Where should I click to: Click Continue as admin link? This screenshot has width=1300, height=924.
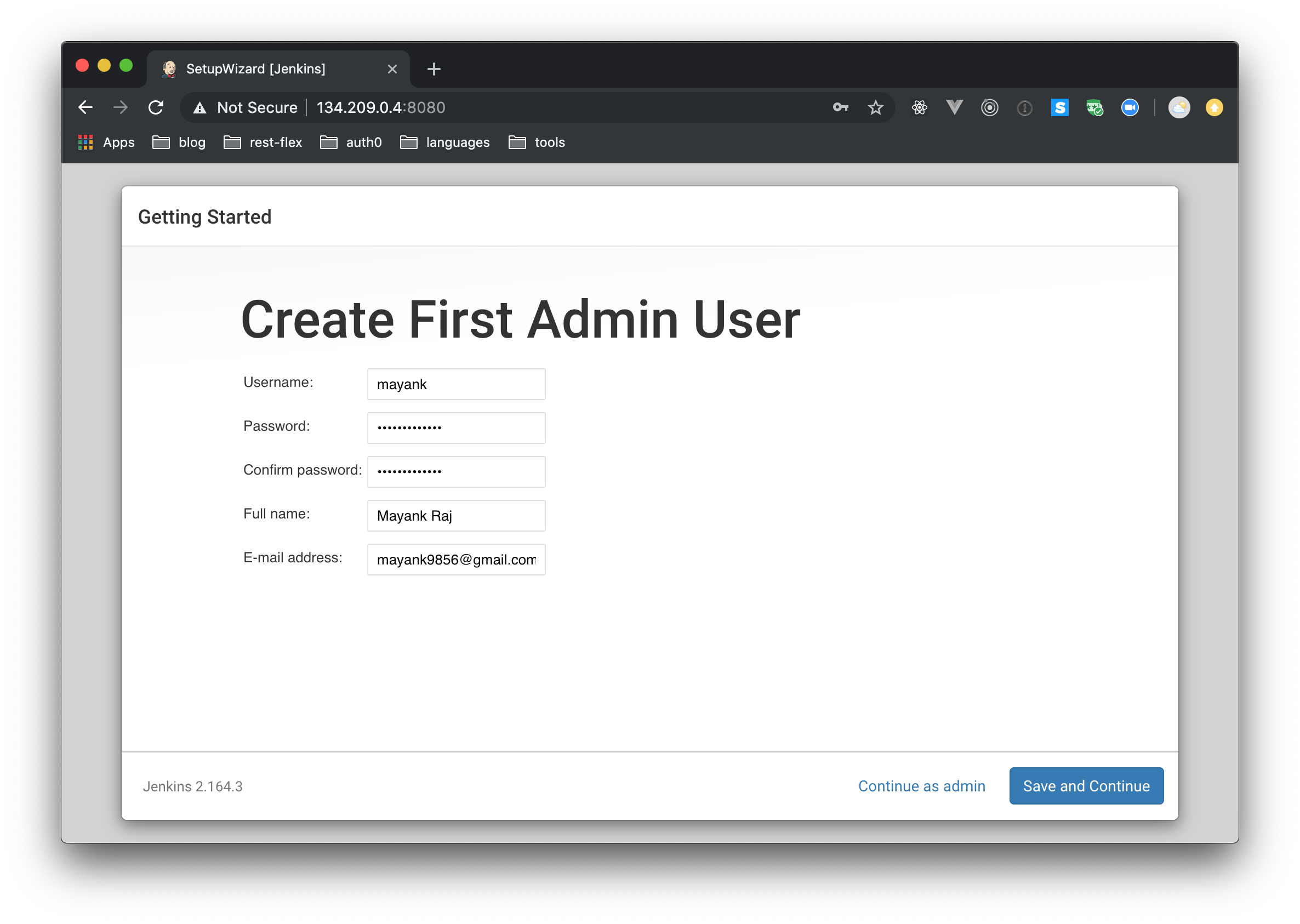coord(921,786)
